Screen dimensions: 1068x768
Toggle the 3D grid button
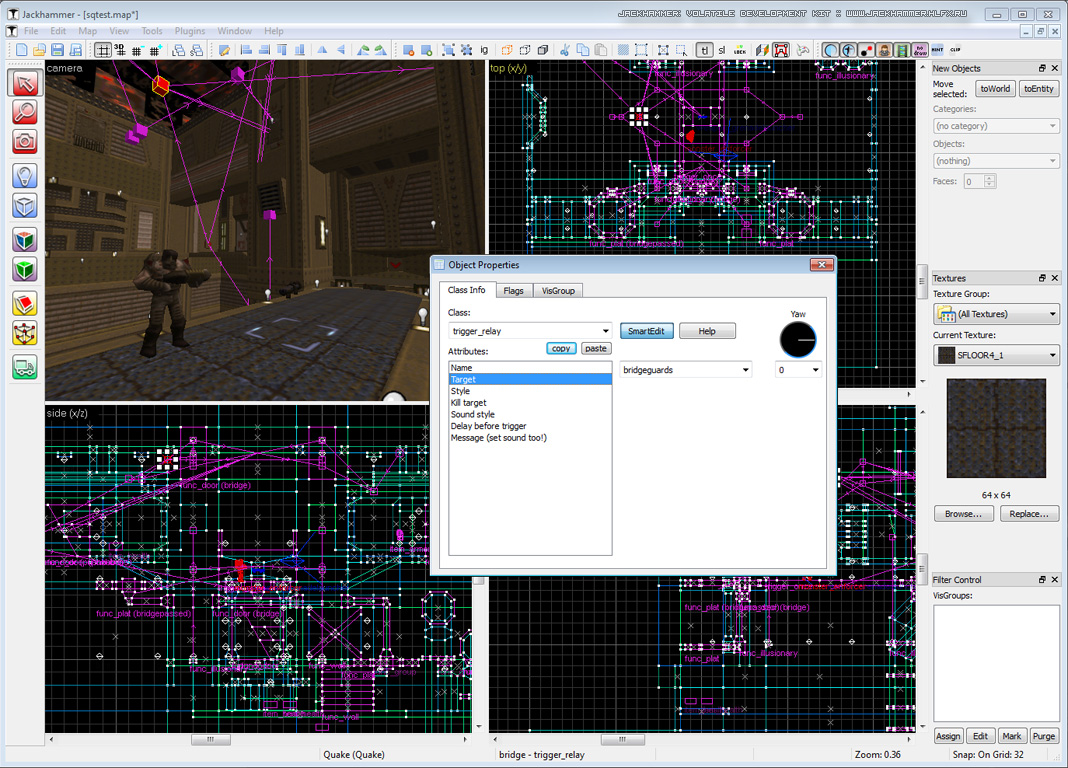[121, 50]
